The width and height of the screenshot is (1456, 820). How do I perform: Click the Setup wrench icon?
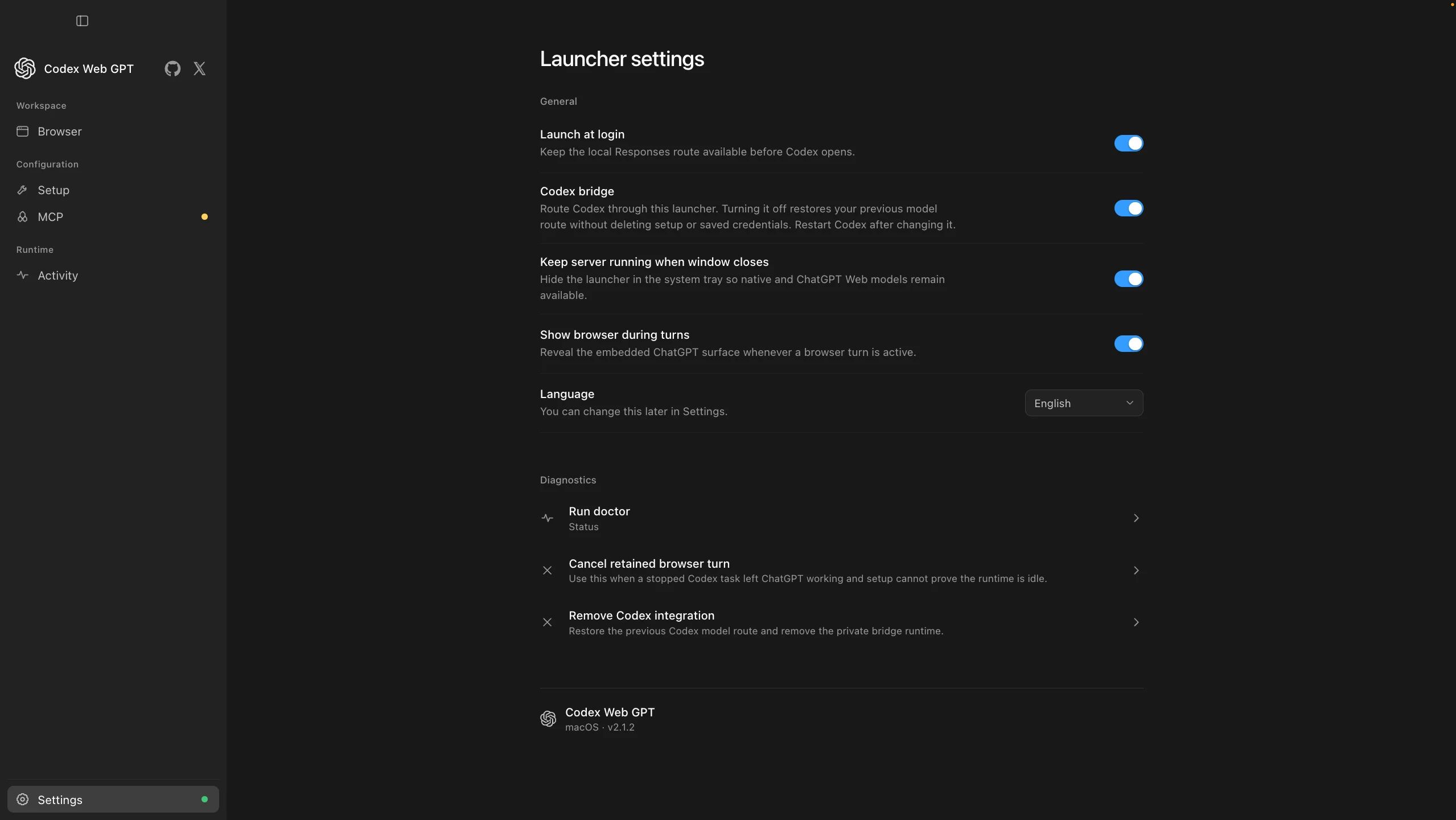click(x=23, y=190)
